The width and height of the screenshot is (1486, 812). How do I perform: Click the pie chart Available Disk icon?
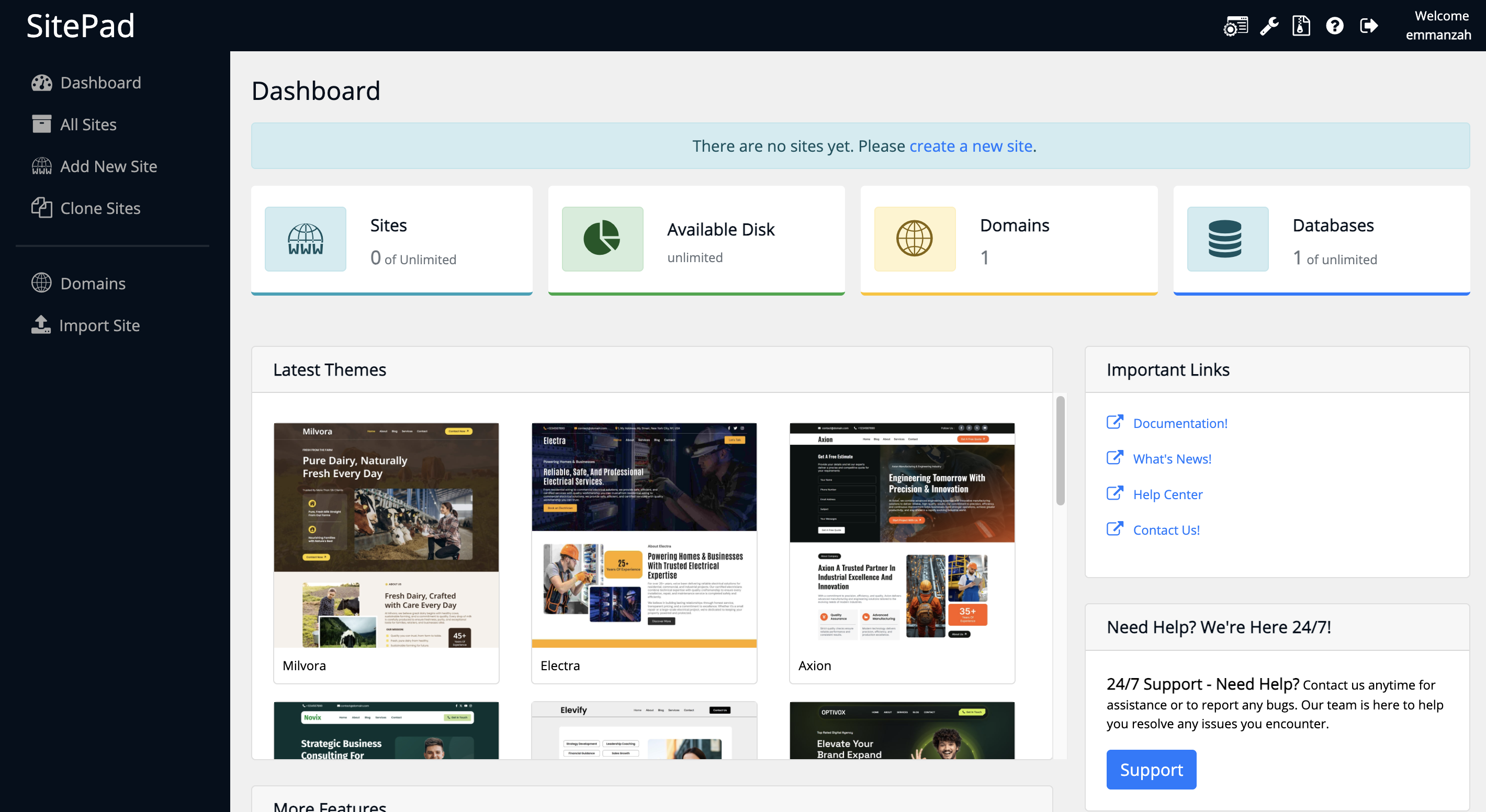pyautogui.click(x=602, y=239)
